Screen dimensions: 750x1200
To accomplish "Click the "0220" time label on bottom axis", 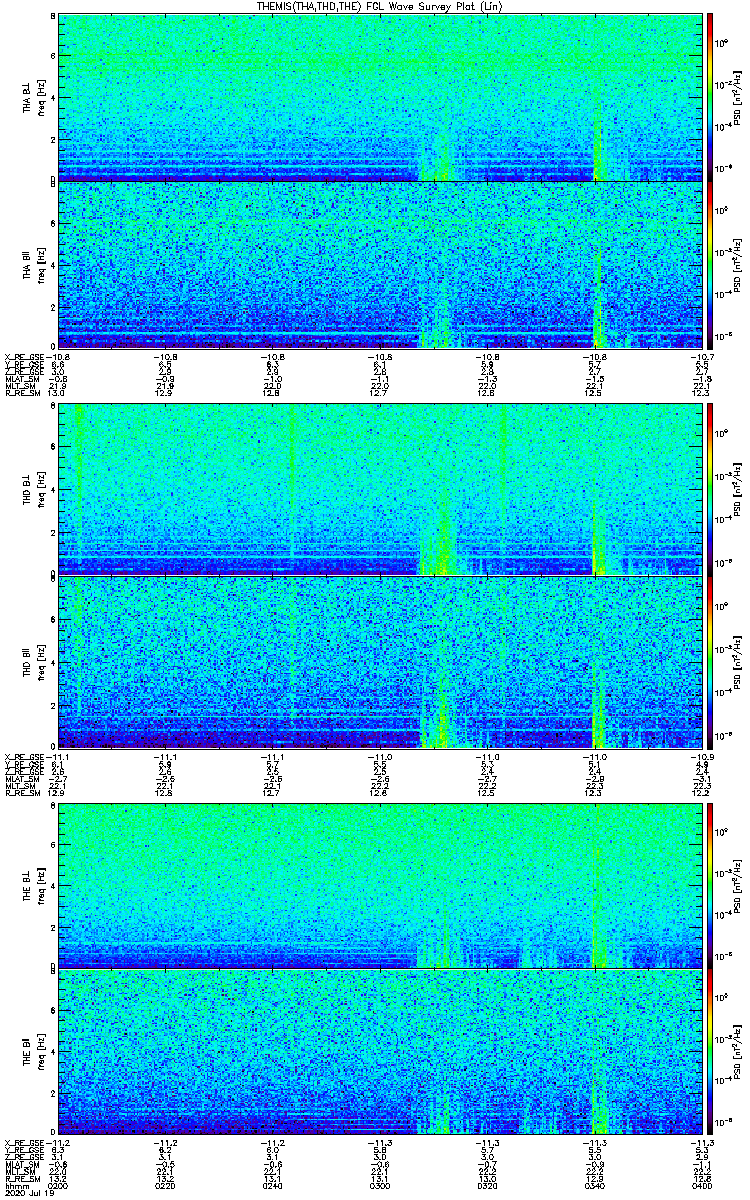I will (166, 1185).
